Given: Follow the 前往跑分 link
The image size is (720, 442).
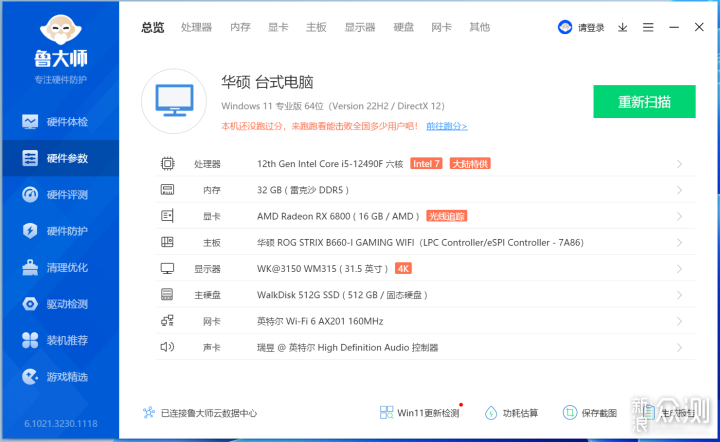Looking at the screenshot, I should pos(447,126).
